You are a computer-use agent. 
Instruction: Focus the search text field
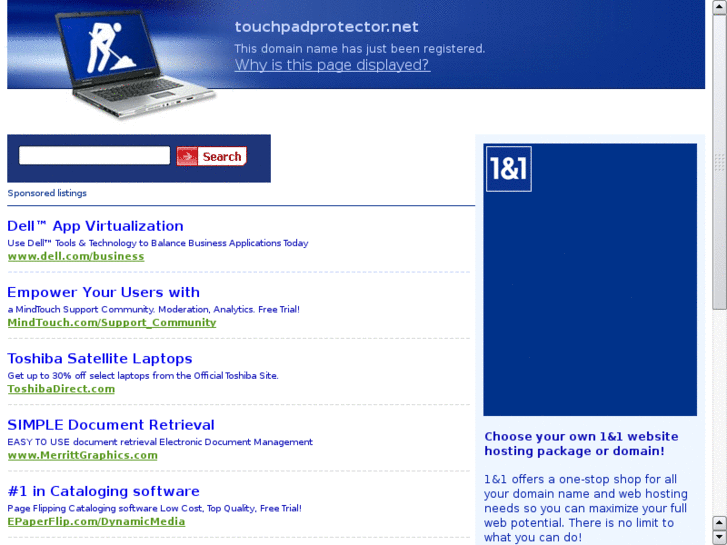coord(95,155)
